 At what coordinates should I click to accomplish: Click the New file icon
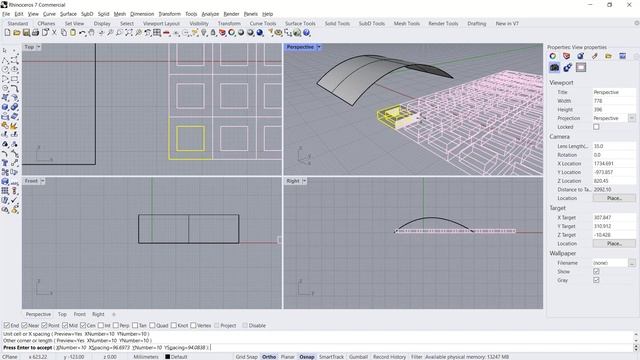pyautogui.click(x=7, y=33)
